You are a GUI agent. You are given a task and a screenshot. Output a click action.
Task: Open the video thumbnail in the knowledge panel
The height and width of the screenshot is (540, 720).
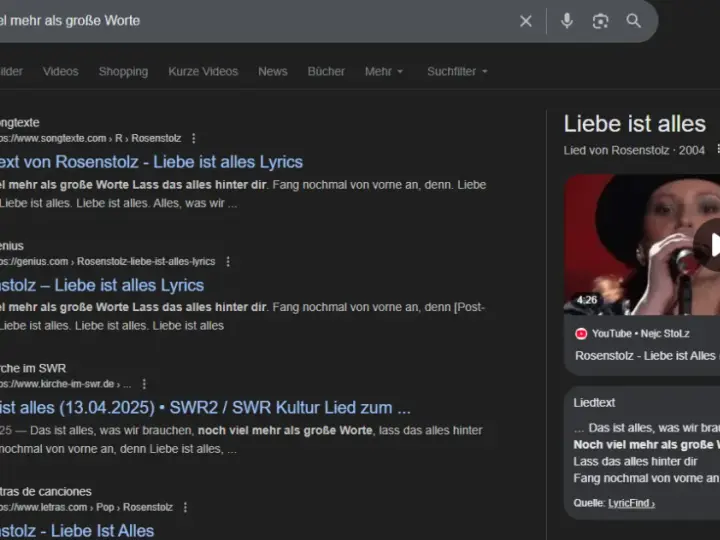[642, 244]
